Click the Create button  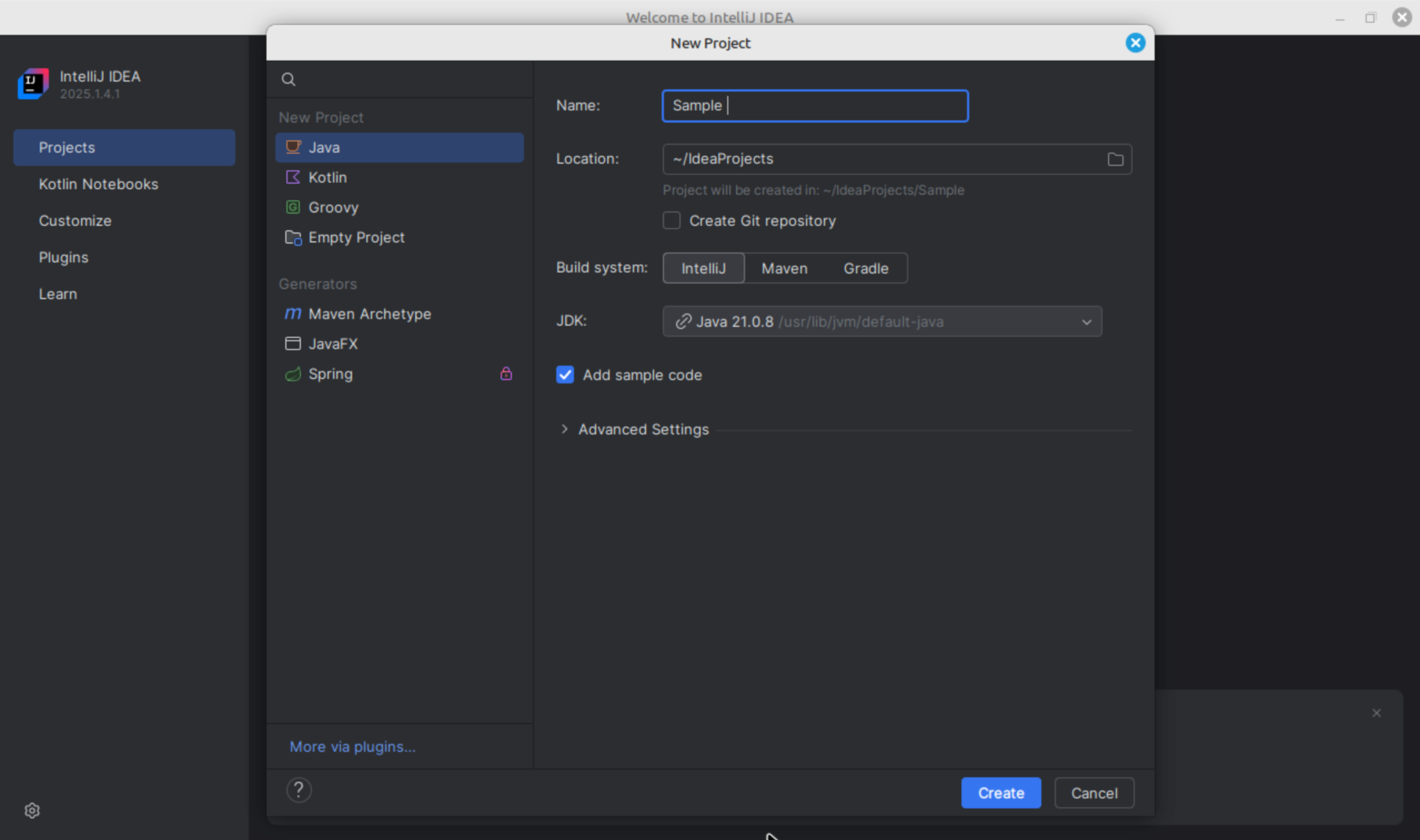(1001, 792)
